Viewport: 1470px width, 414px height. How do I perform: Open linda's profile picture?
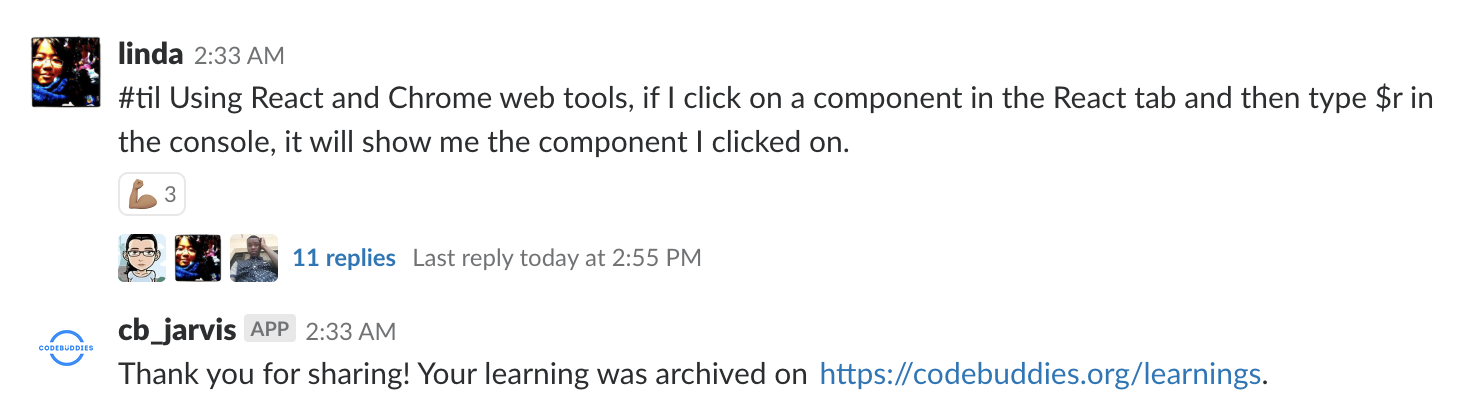[x=66, y=72]
